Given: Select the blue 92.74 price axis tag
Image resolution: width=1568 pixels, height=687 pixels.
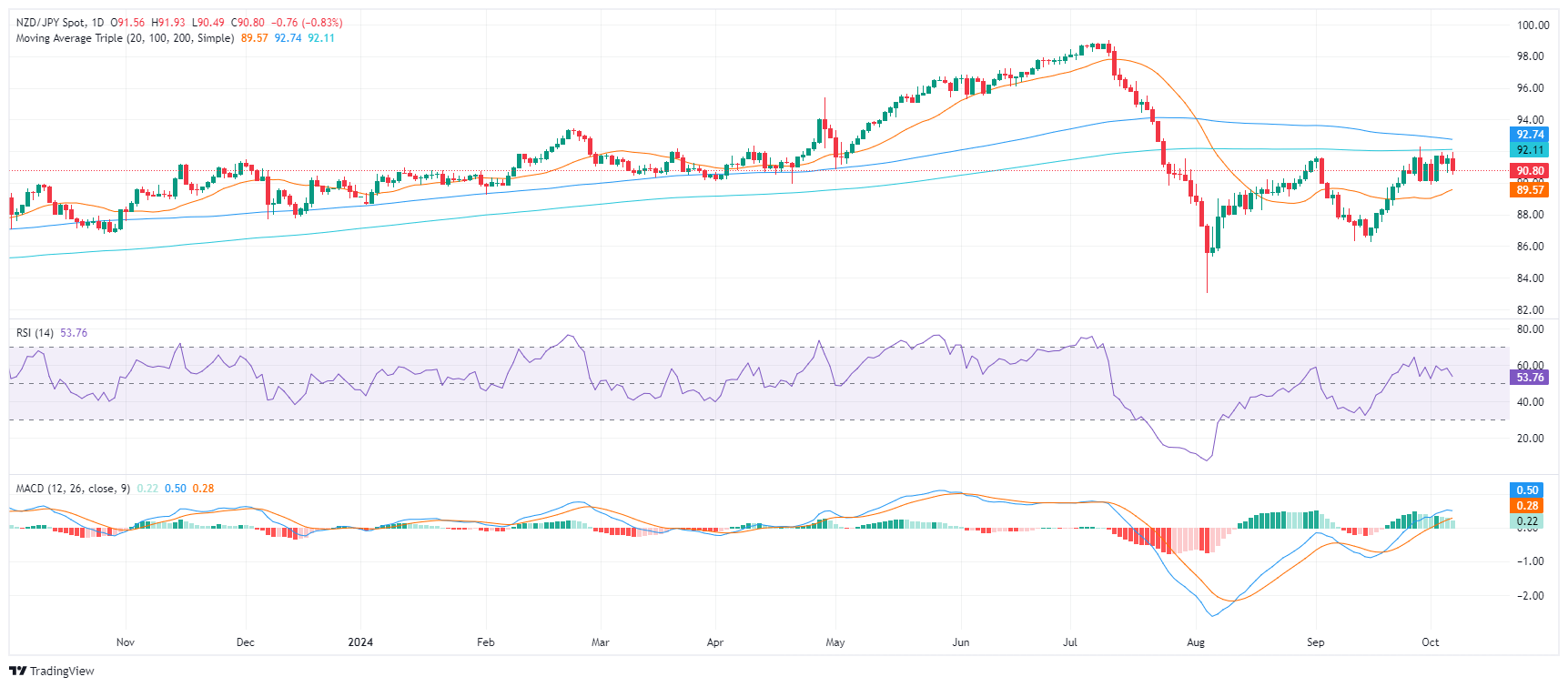Looking at the screenshot, I should pos(1530,135).
